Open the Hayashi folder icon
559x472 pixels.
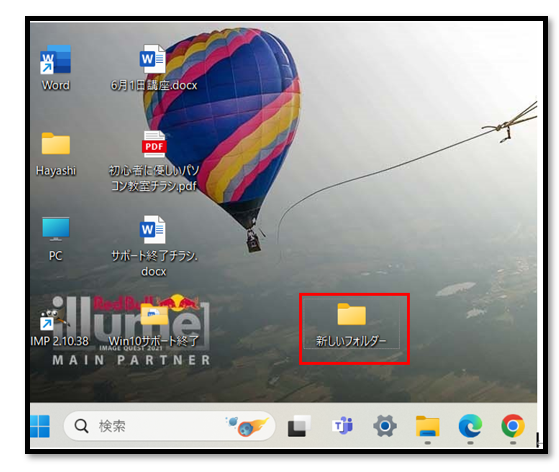56,143
